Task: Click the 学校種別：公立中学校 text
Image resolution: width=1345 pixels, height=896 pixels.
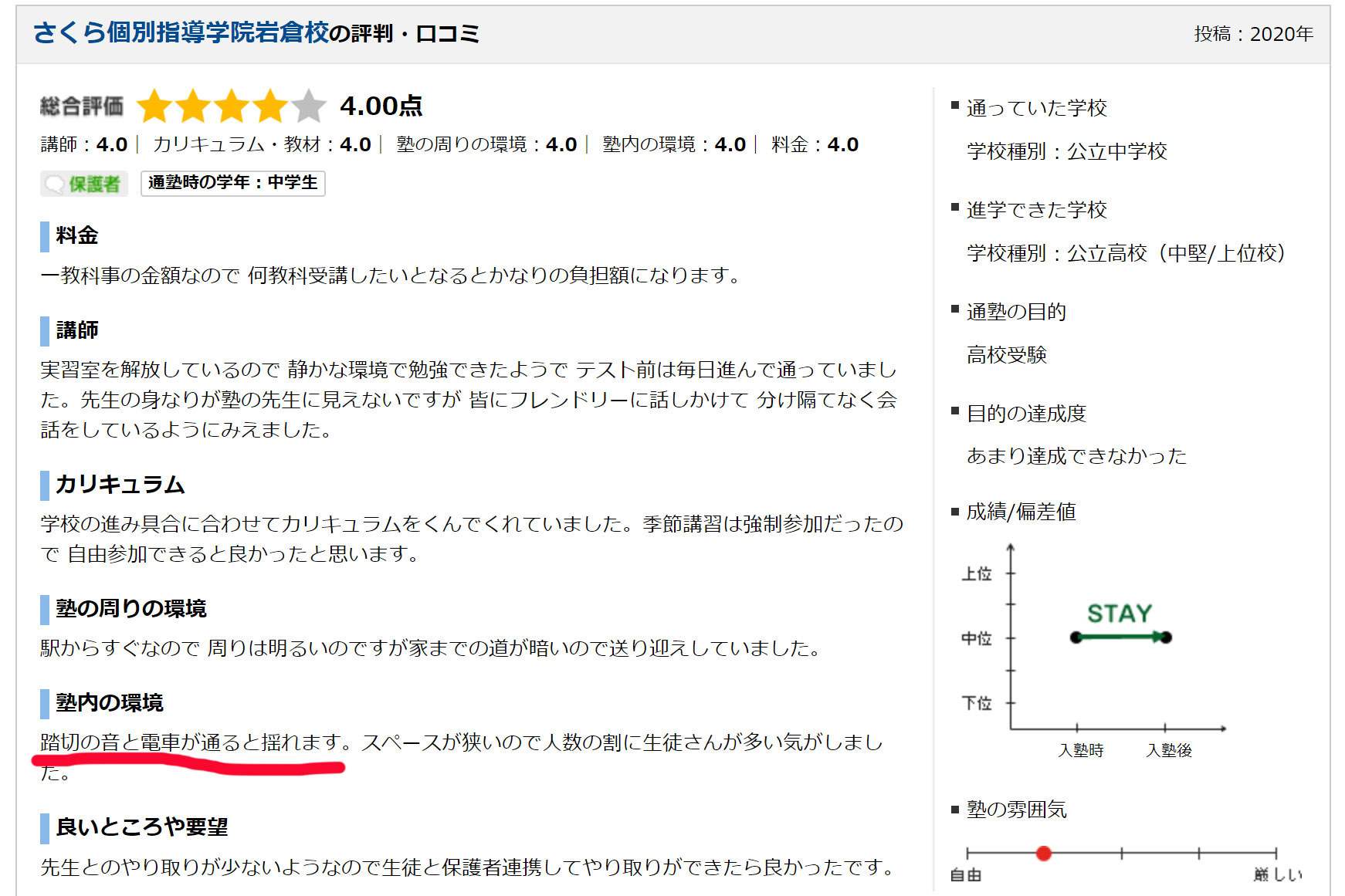Action: click(x=1067, y=151)
